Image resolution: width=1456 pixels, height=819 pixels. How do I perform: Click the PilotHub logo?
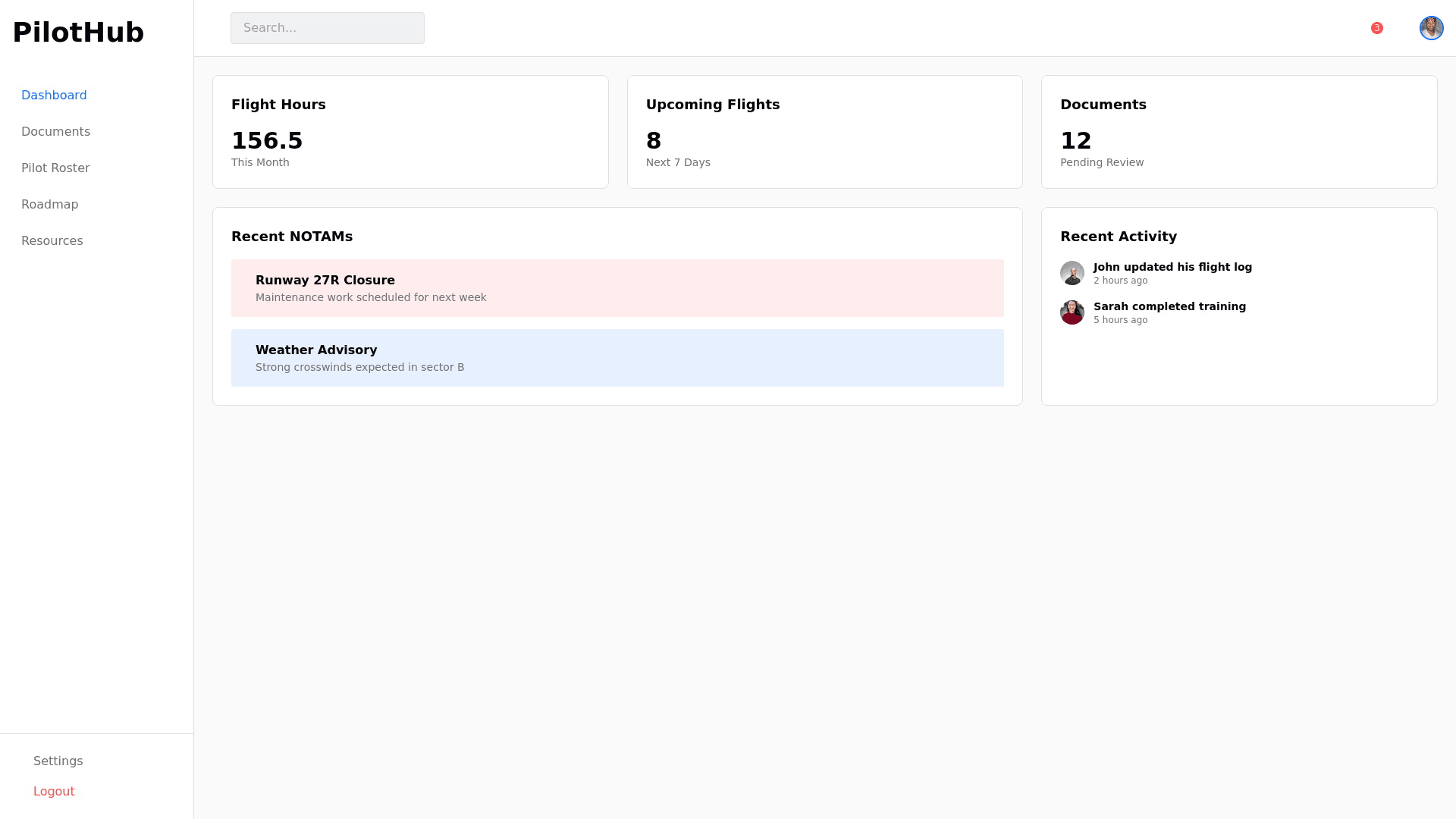pyautogui.click(x=78, y=33)
